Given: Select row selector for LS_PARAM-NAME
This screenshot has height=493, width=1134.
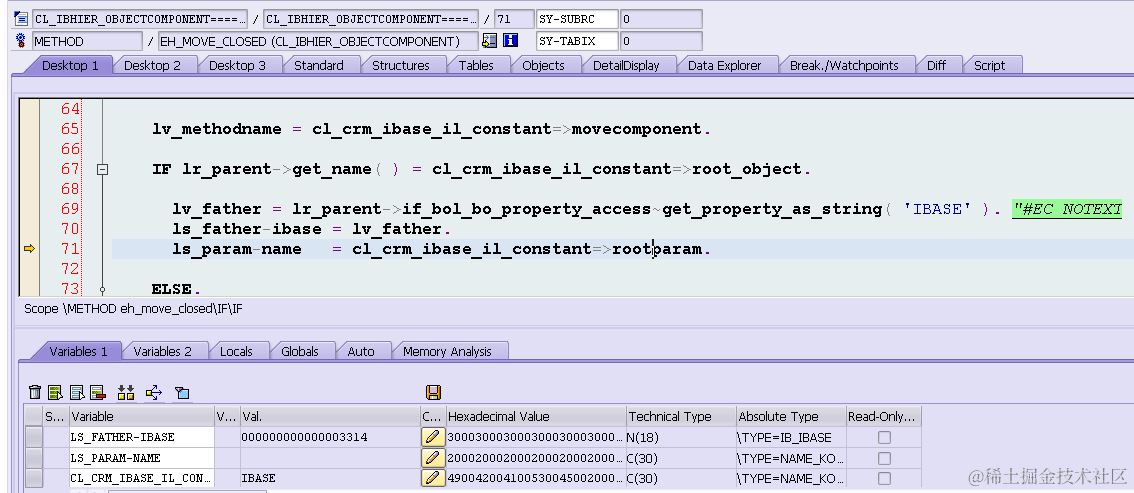Looking at the screenshot, I should 33,458.
